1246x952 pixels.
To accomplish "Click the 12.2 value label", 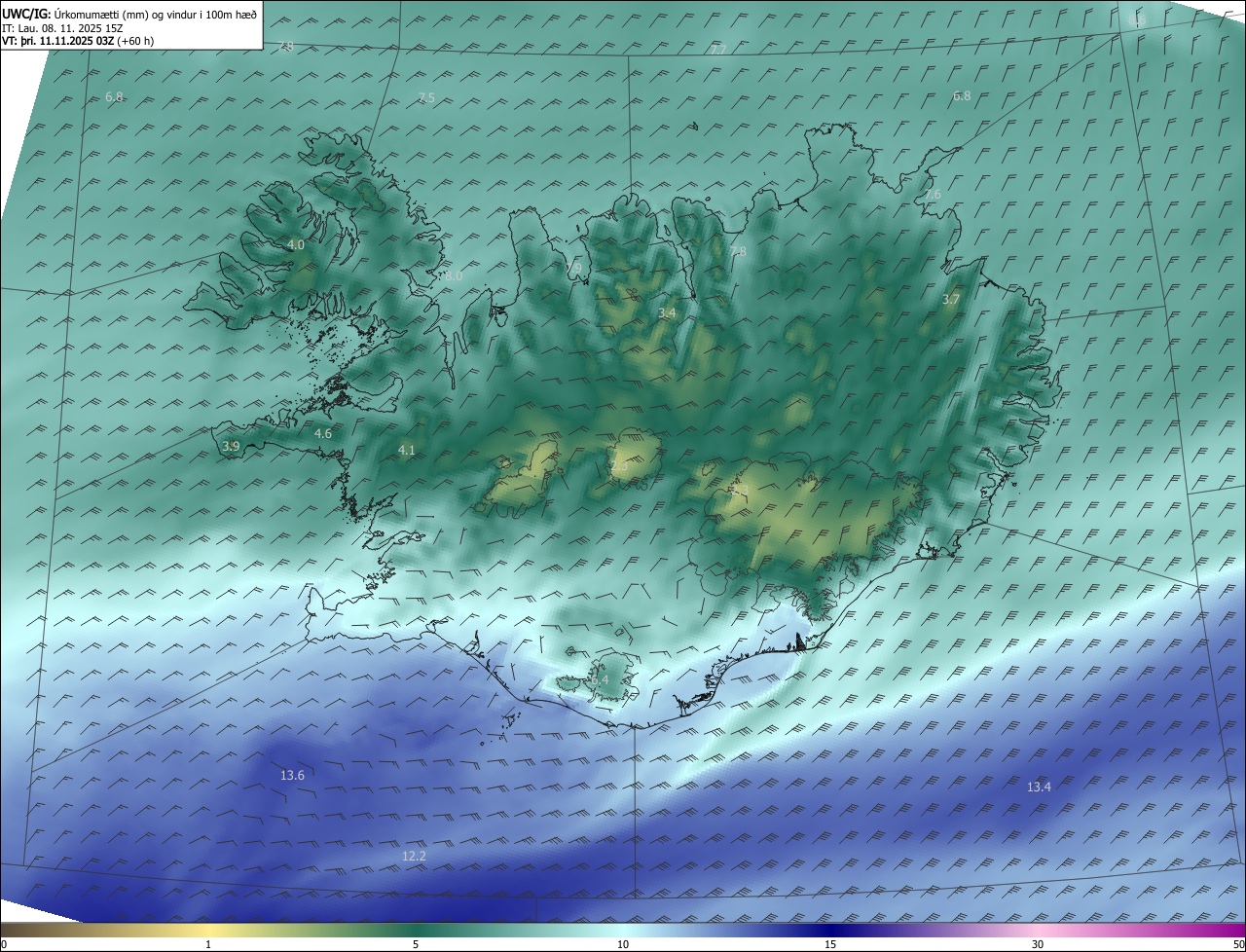I will 414,857.
